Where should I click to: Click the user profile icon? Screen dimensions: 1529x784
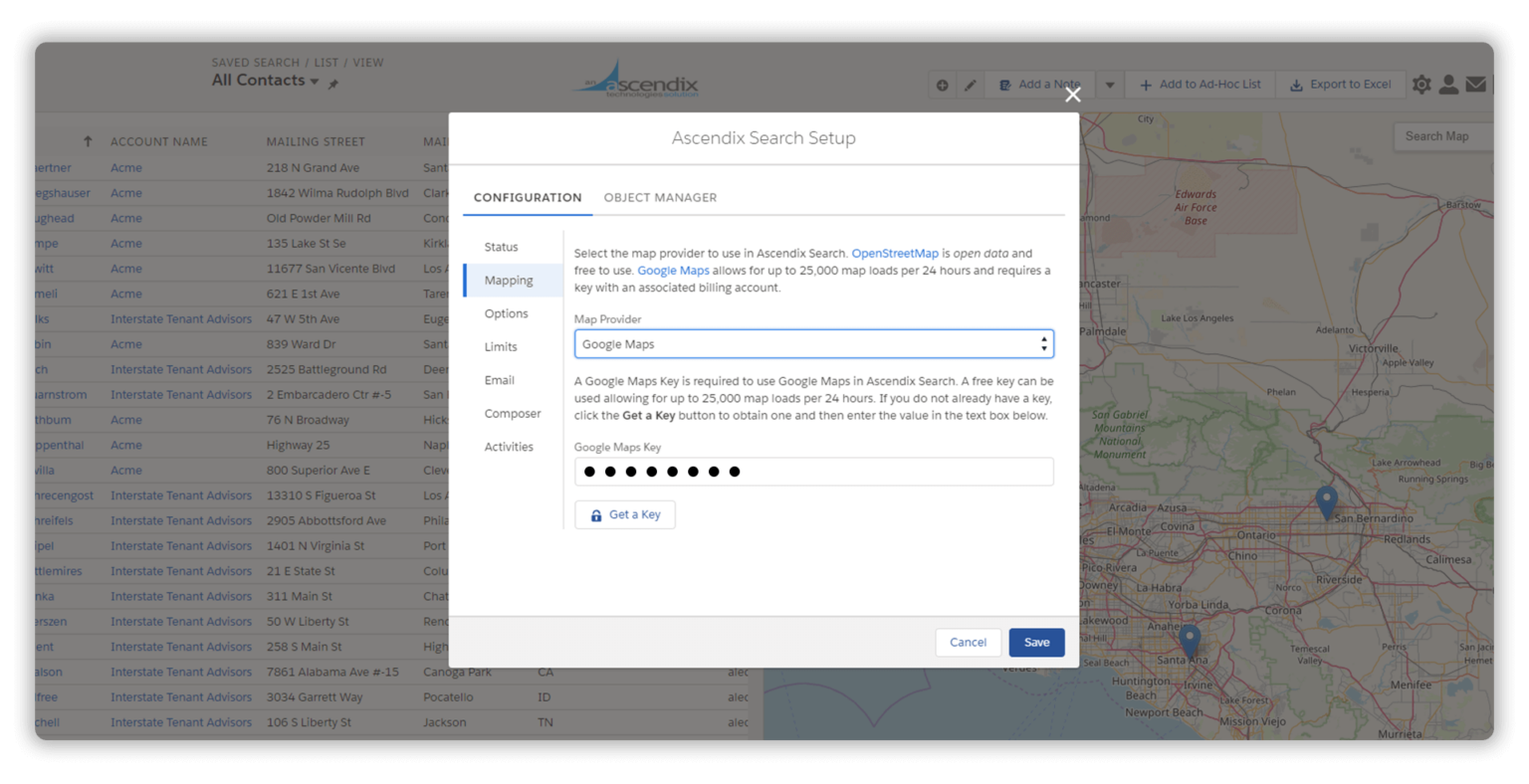pyautogui.click(x=1448, y=85)
